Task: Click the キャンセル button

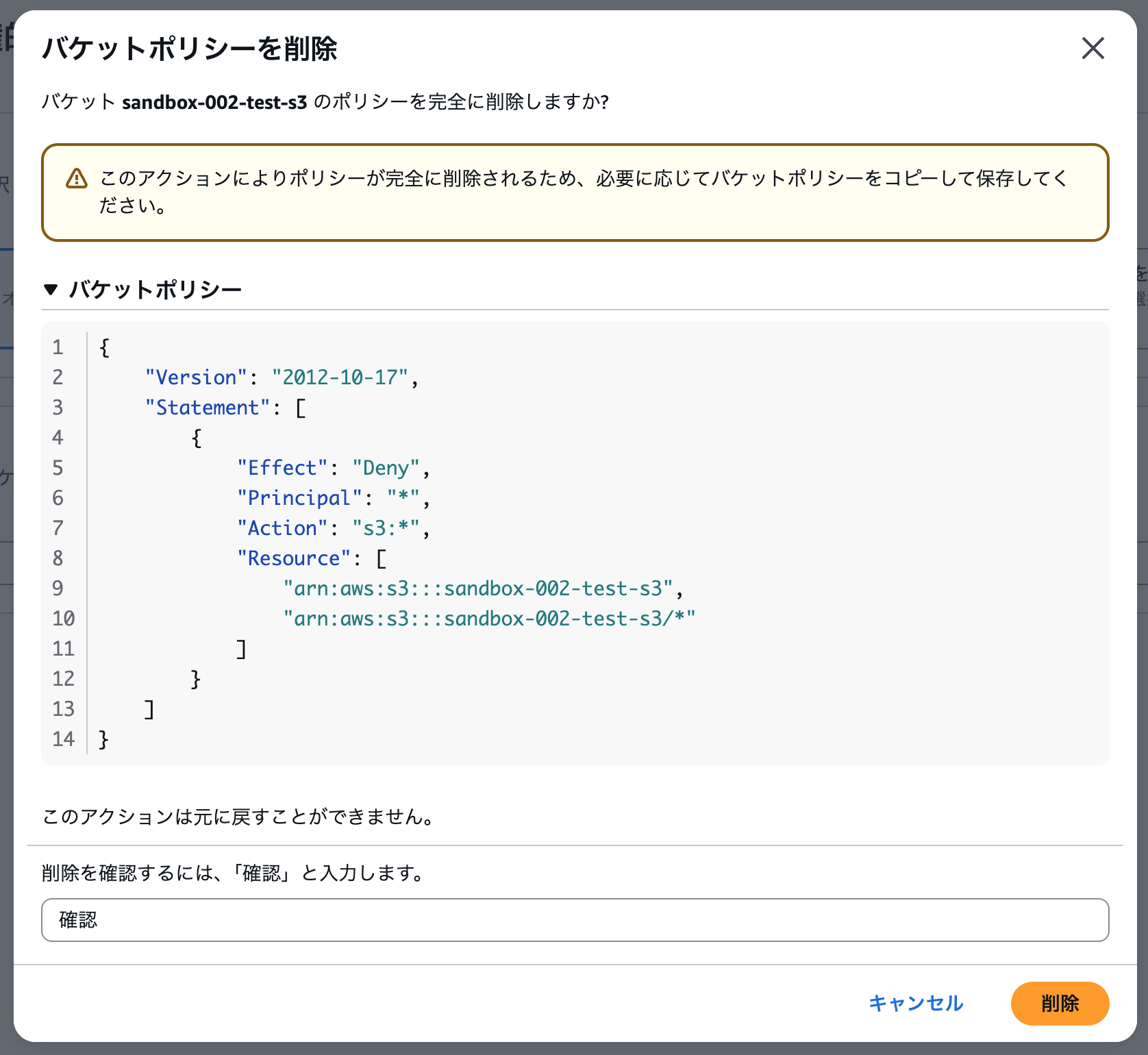Action: tap(916, 1004)
